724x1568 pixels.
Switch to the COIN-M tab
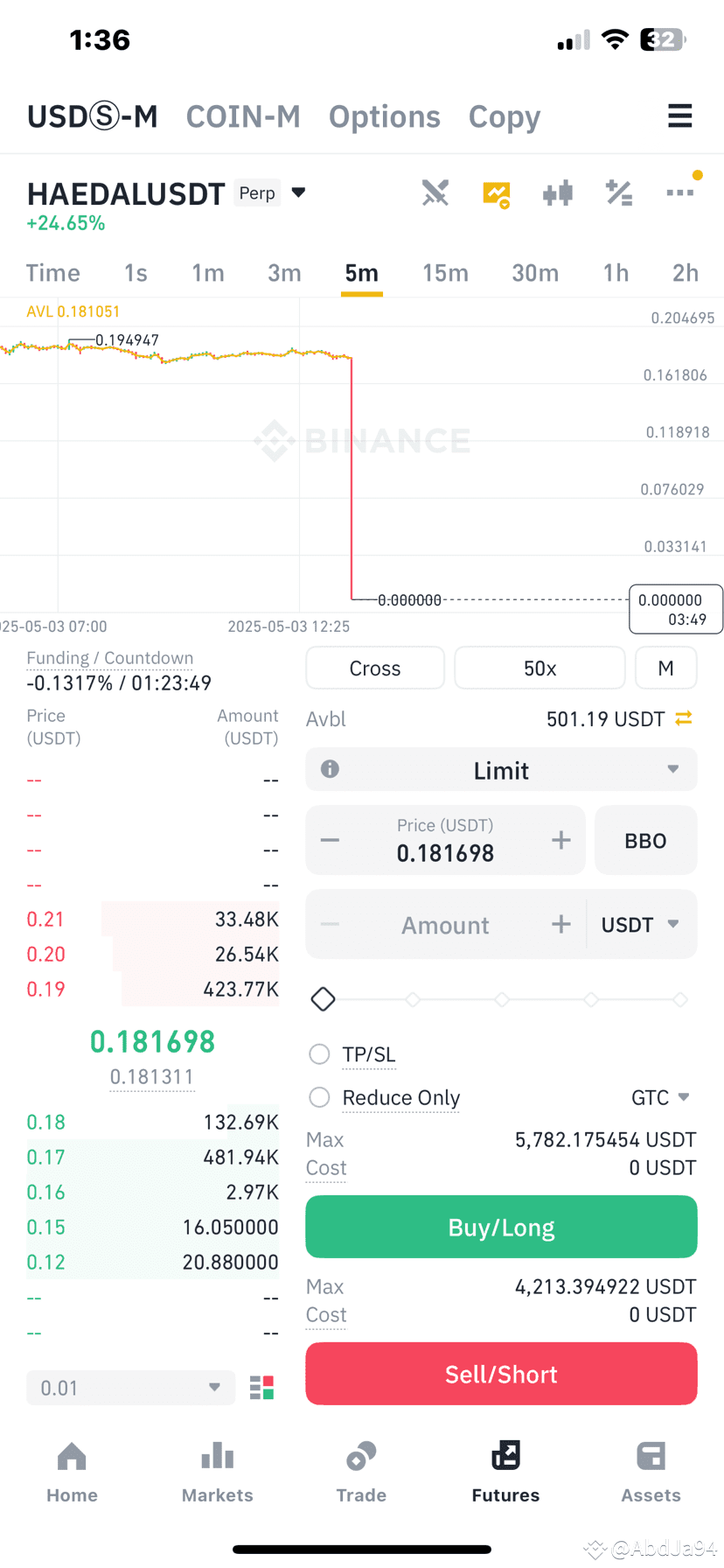[x=243, y=116]
